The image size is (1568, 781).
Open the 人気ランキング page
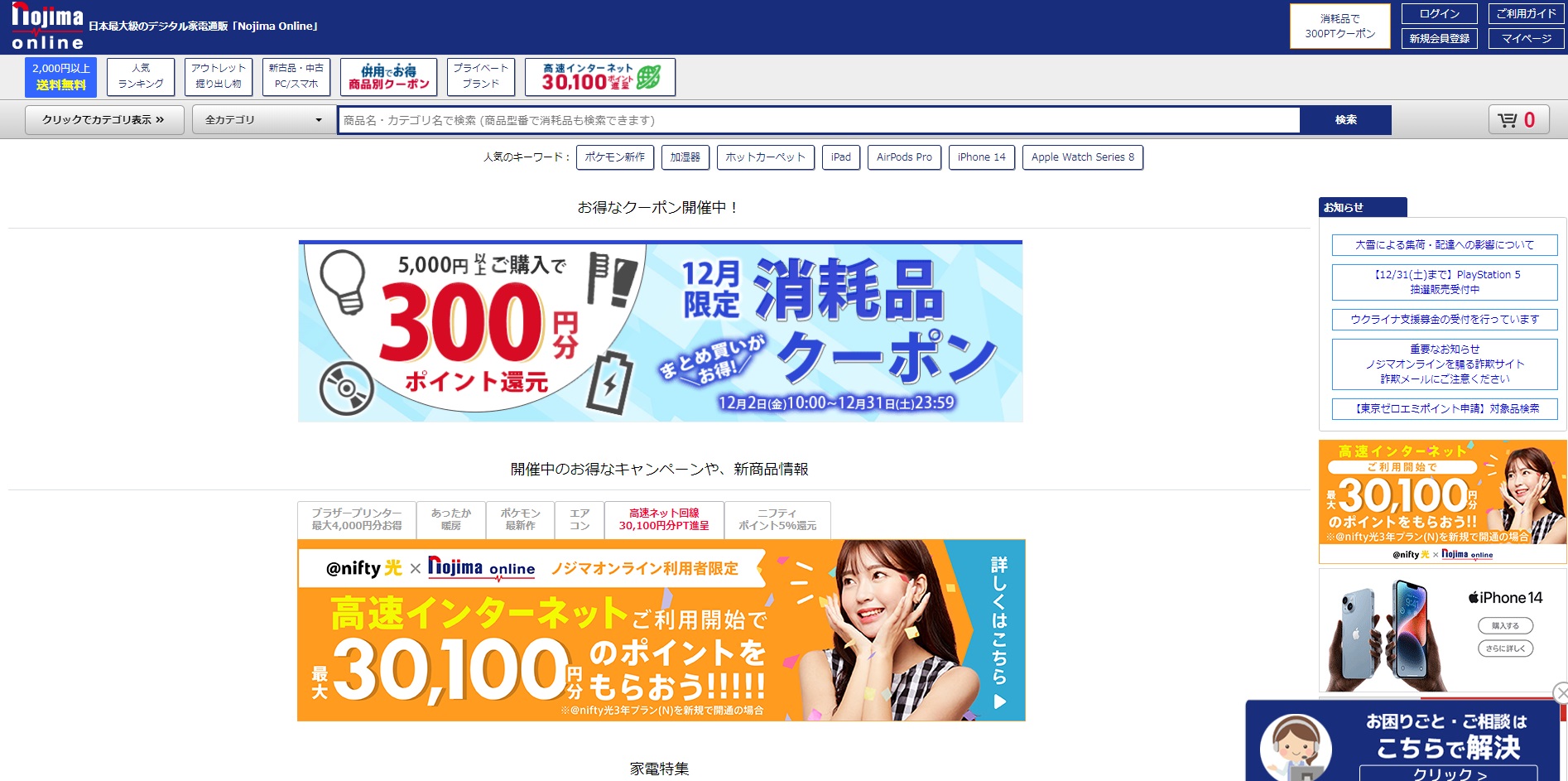(x=141, y=77)
